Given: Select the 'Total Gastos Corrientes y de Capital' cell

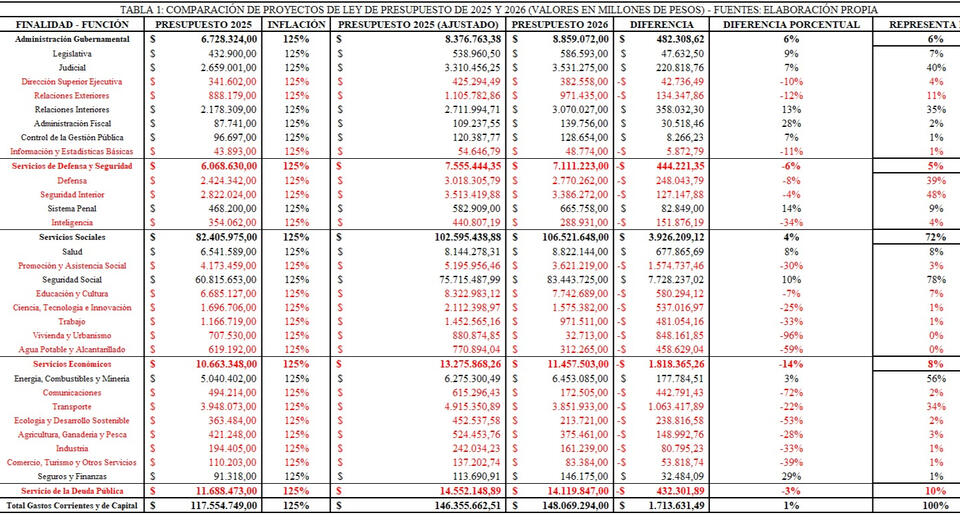Looking at the screenshot, I should (71, 507).
